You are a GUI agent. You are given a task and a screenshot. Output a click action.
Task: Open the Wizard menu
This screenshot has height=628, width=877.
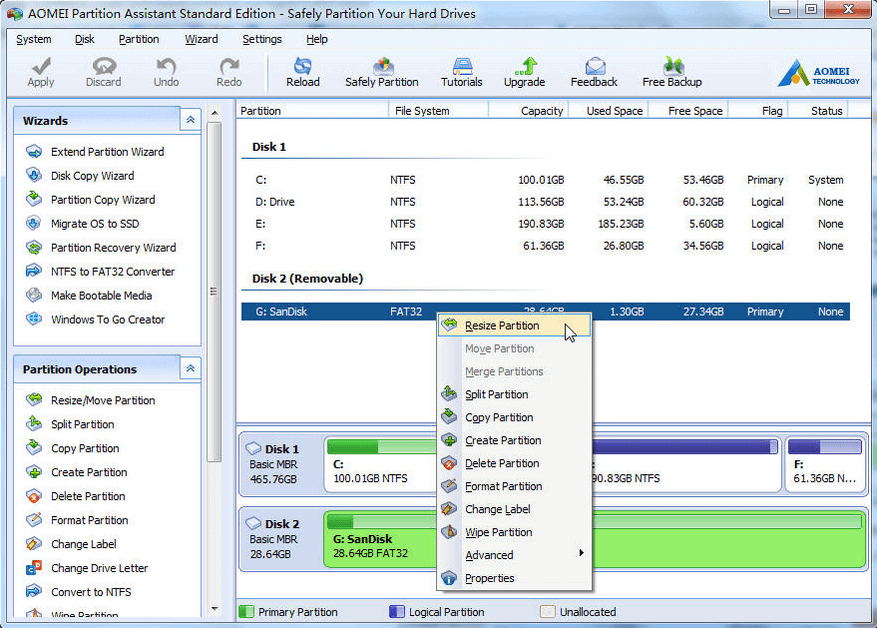(201, 39)
